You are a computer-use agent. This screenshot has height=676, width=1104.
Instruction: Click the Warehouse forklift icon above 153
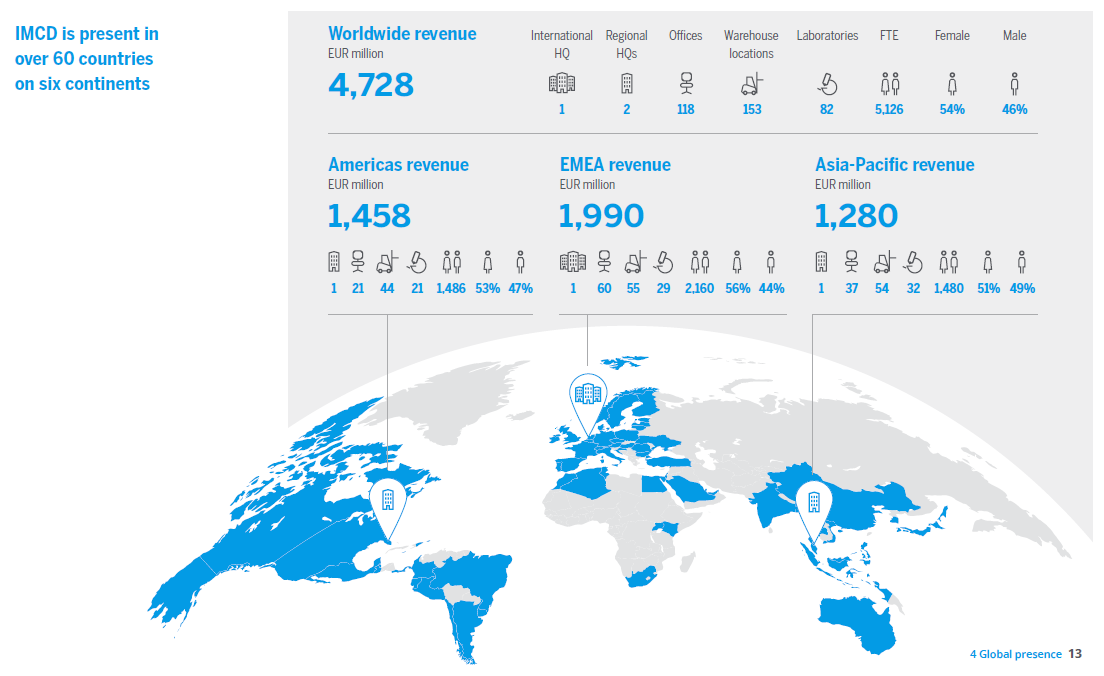(752, 84)
